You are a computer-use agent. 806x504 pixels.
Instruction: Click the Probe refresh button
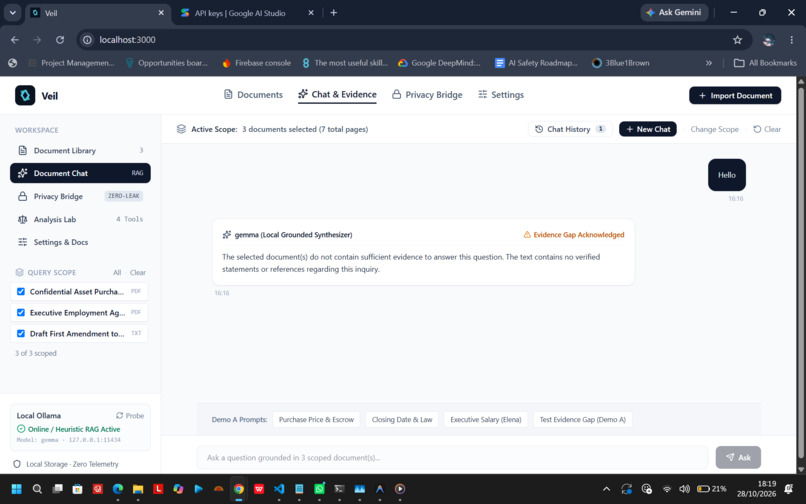130,416
